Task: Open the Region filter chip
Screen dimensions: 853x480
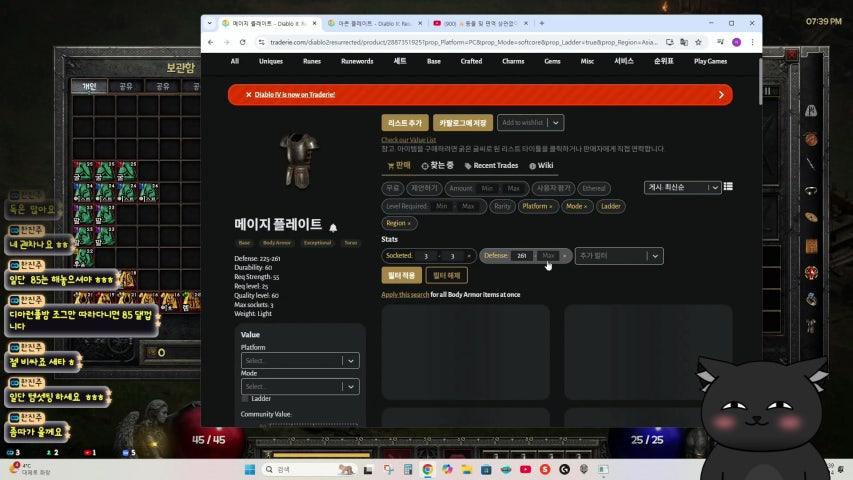Action: [x=398, y=223]
